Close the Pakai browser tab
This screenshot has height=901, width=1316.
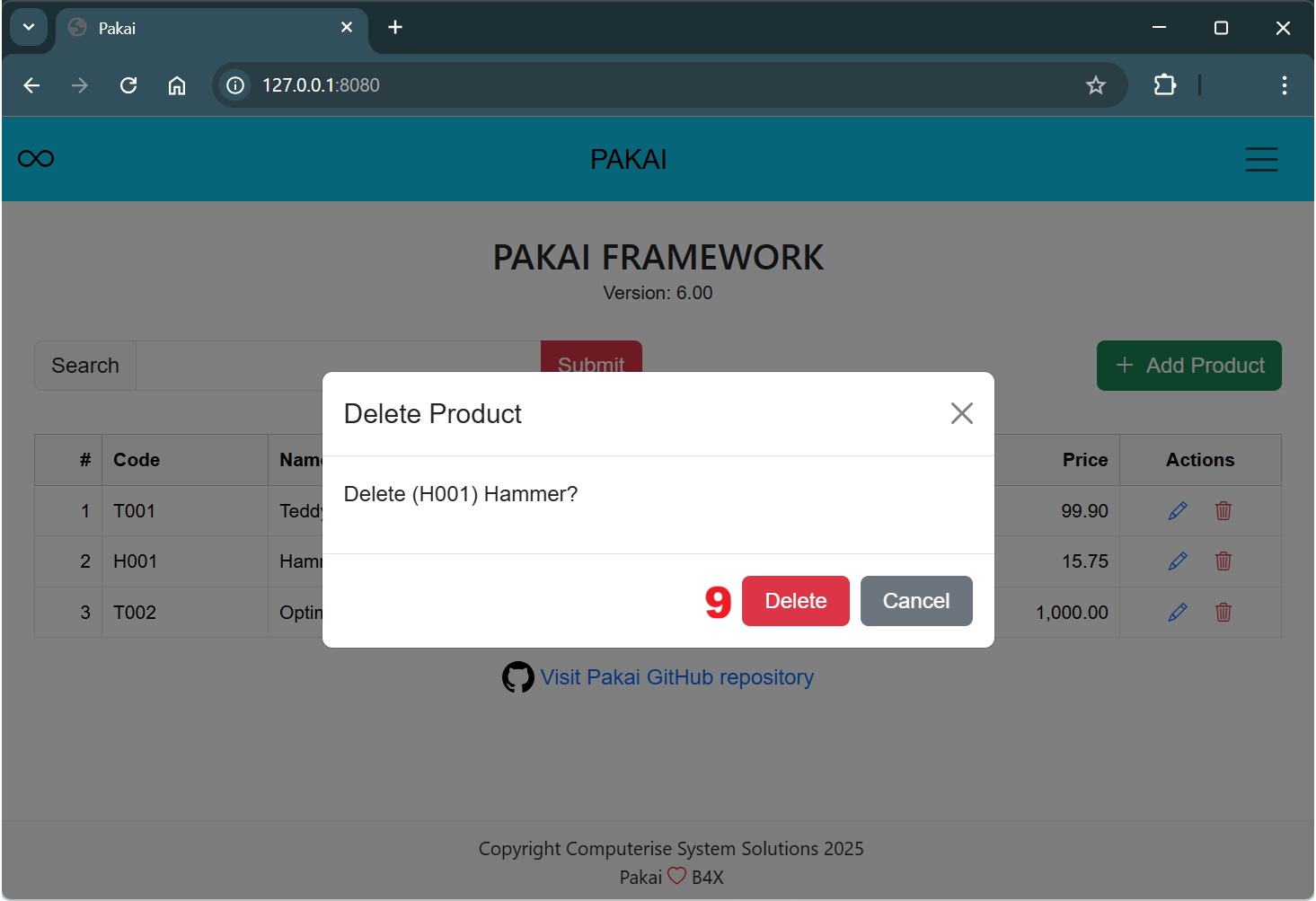347,28
